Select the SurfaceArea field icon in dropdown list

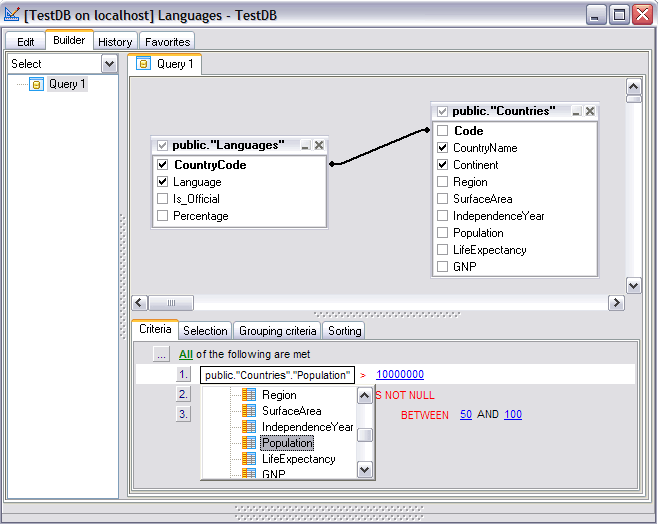[x=249, y=411]
